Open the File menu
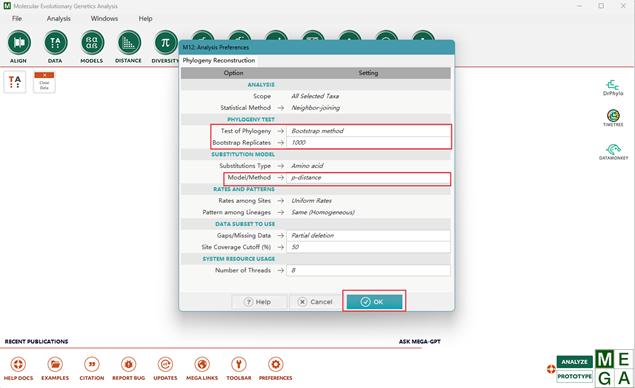The height and width of the screenshot is (388, 635). pyautogui.click(x=17, y=19)
